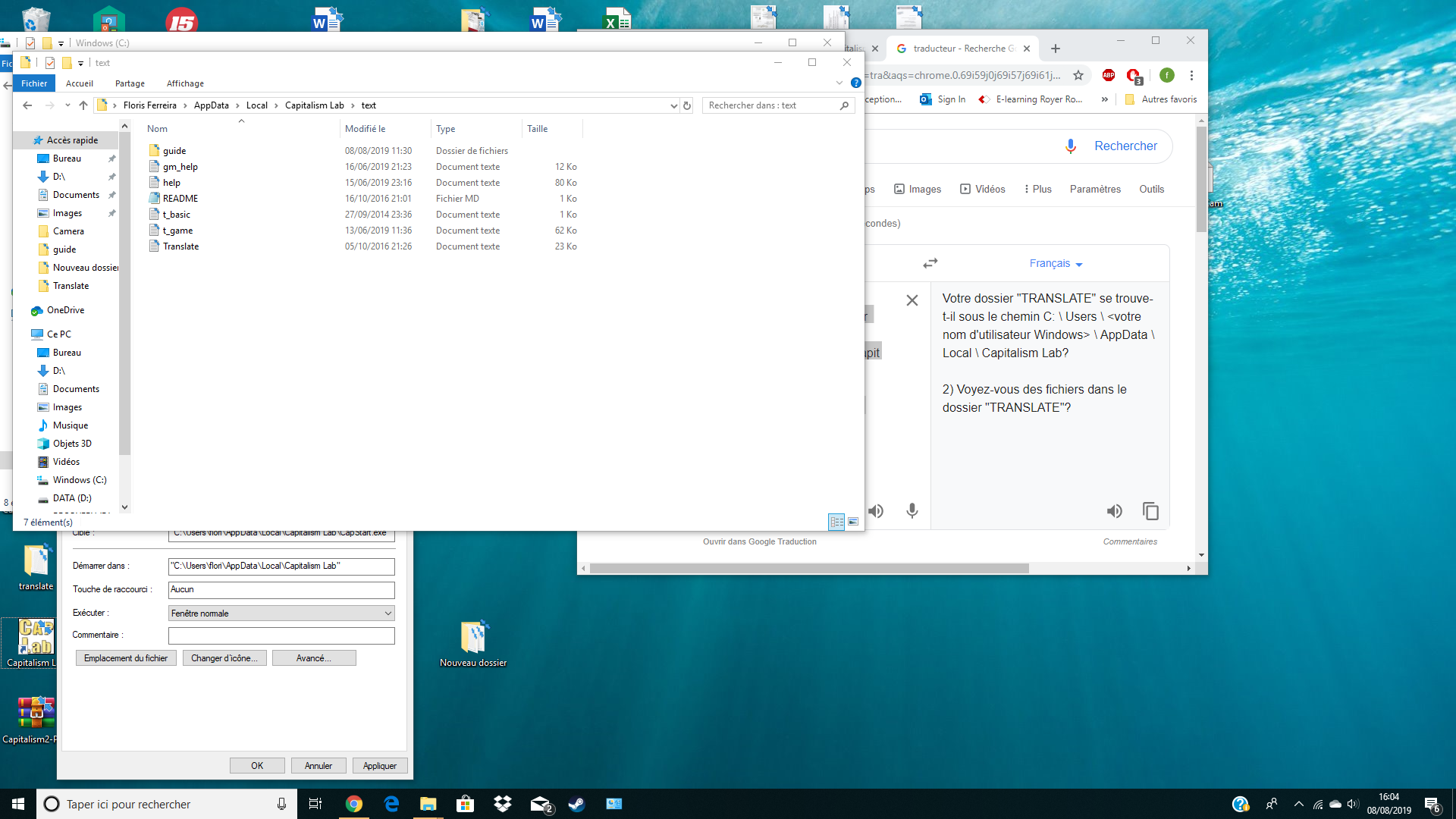Click the Appliquer button
The image size is (1456, 819).
(x=380, y=765)
